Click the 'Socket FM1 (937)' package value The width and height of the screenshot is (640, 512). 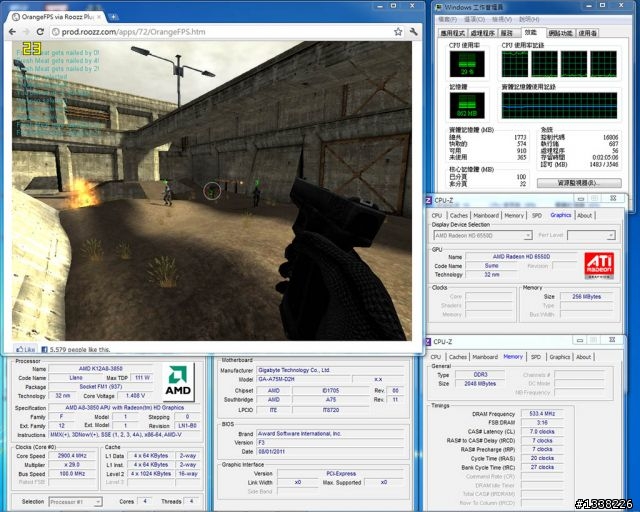coord(100,387)
